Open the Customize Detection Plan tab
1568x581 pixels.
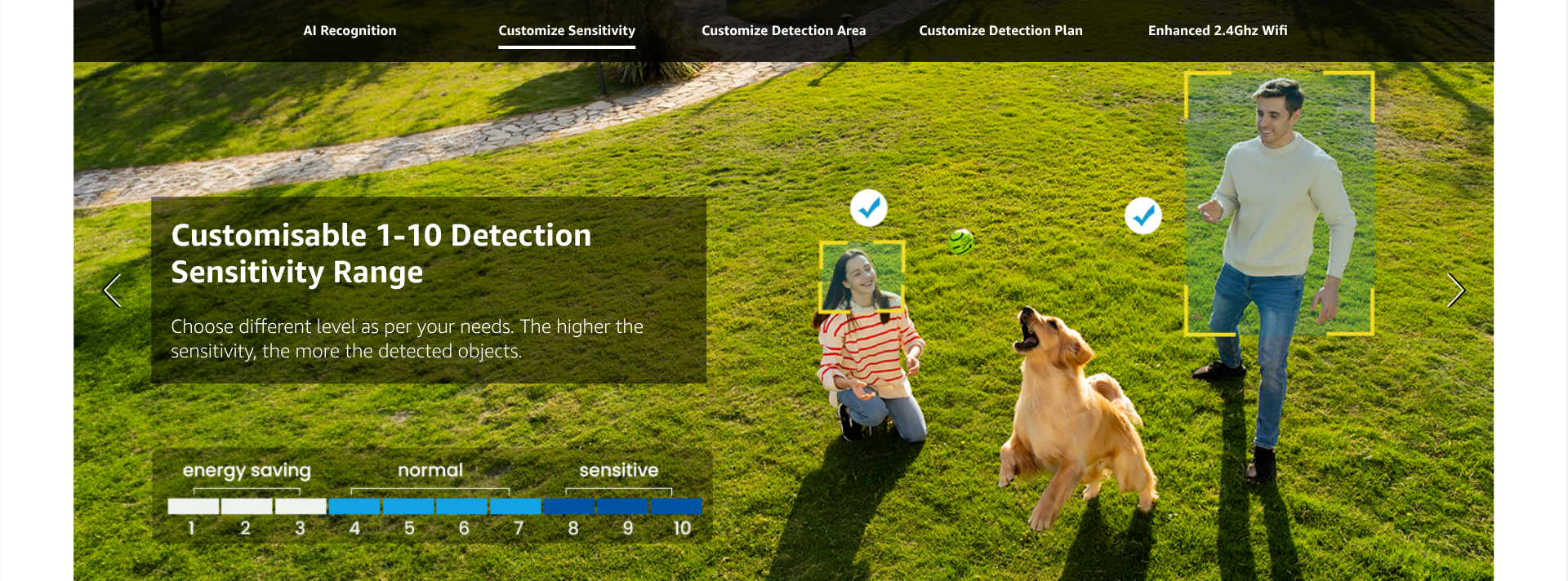pyautogui.click(x=1000, y=30)
